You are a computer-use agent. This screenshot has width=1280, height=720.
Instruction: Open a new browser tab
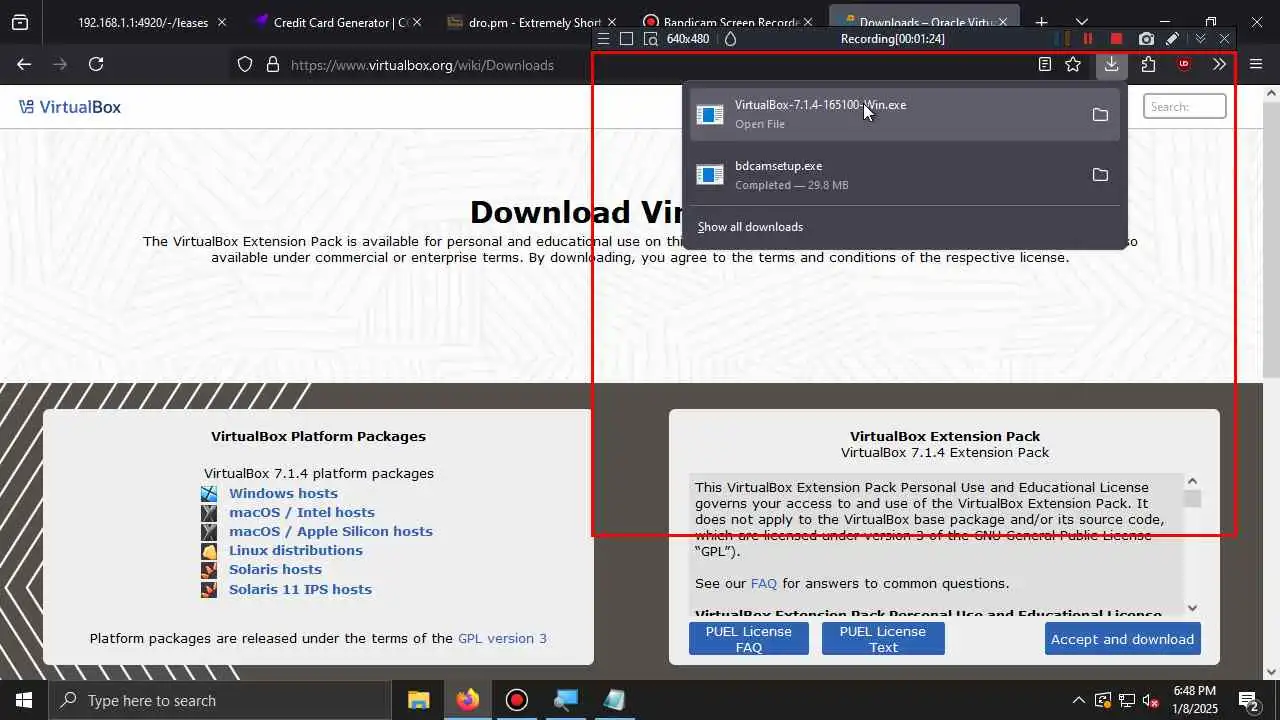1041,22
